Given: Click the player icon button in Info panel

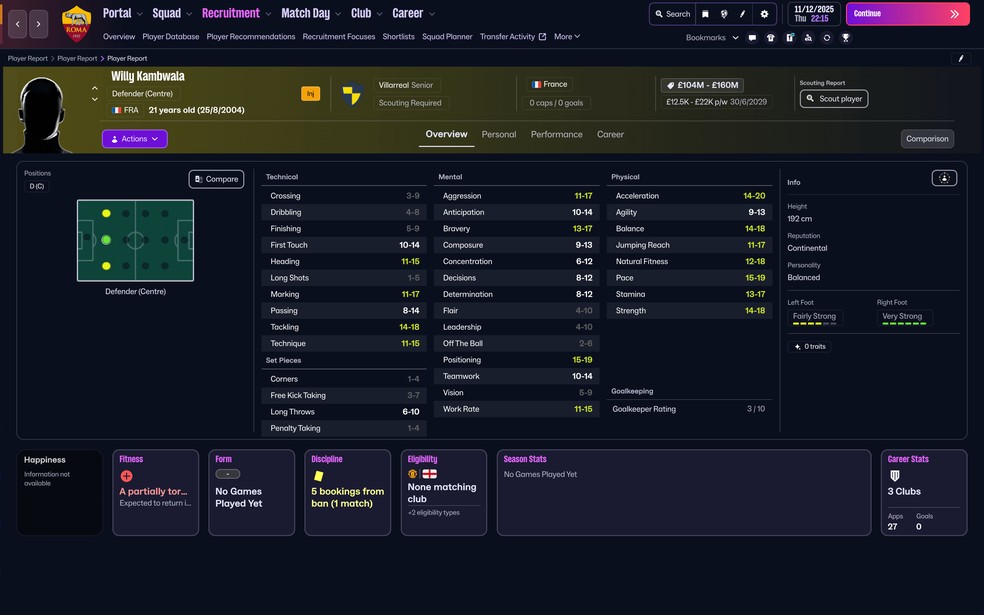Looking at the screenshot, I should 944,178.
